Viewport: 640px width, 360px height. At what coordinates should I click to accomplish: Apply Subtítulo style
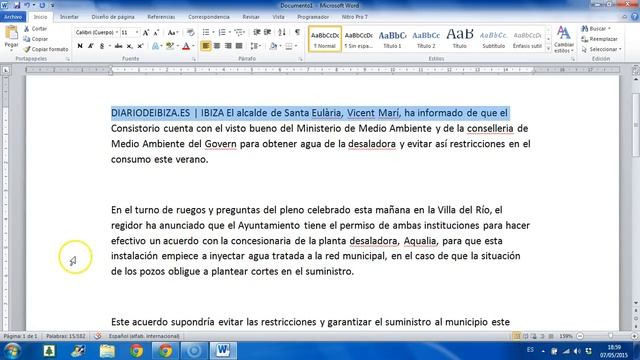click(493, 39)
